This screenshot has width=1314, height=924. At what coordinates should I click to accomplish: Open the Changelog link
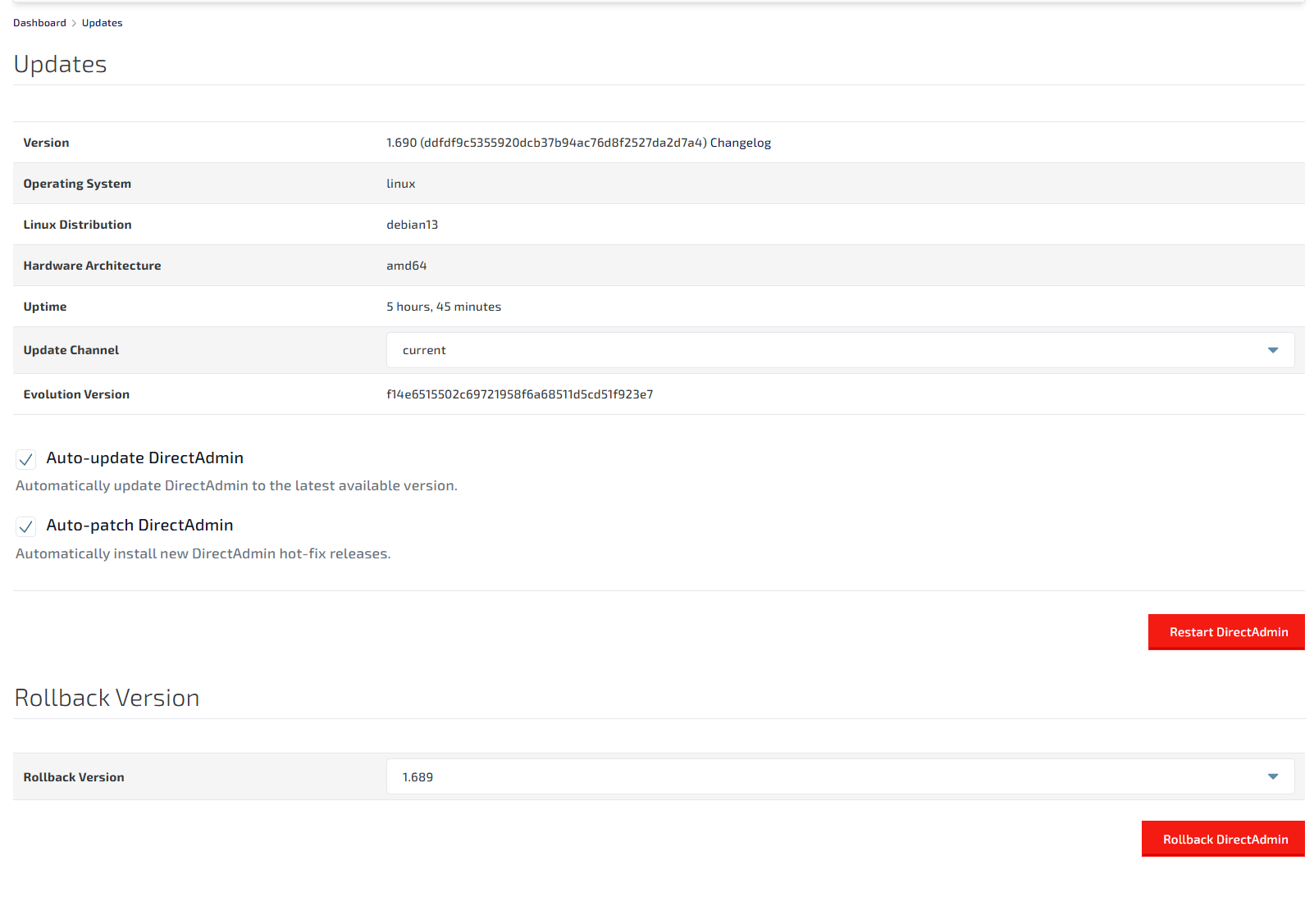tap(740, 143)
